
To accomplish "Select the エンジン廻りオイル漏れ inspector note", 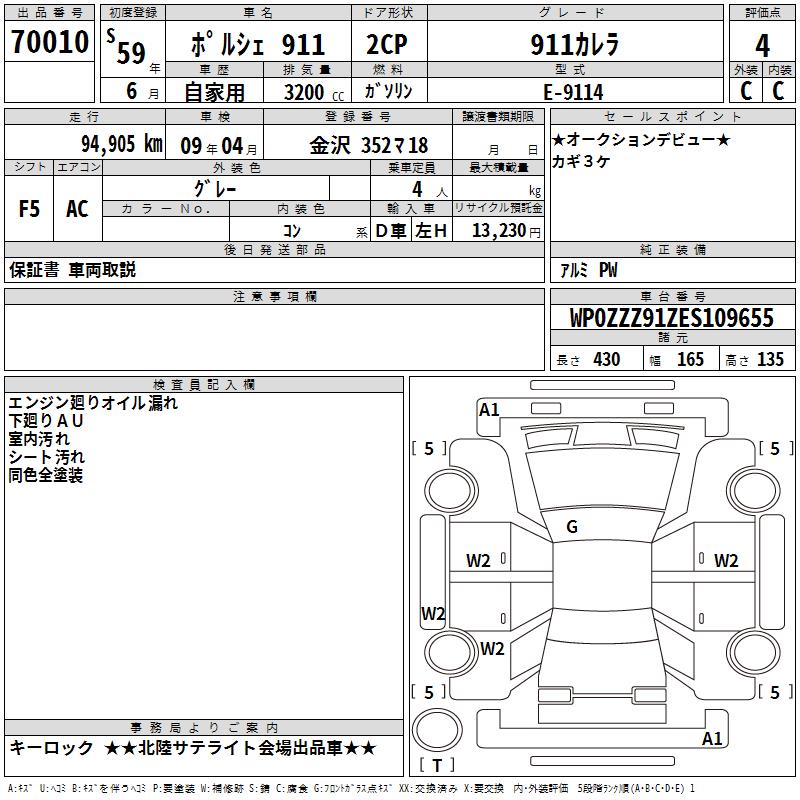I will click(x=93, y=403).
